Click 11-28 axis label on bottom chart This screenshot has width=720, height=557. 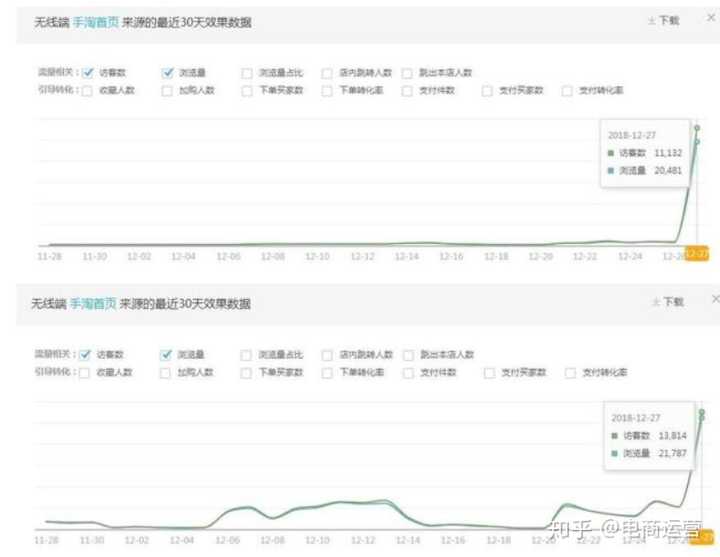[x=46, y=540]
